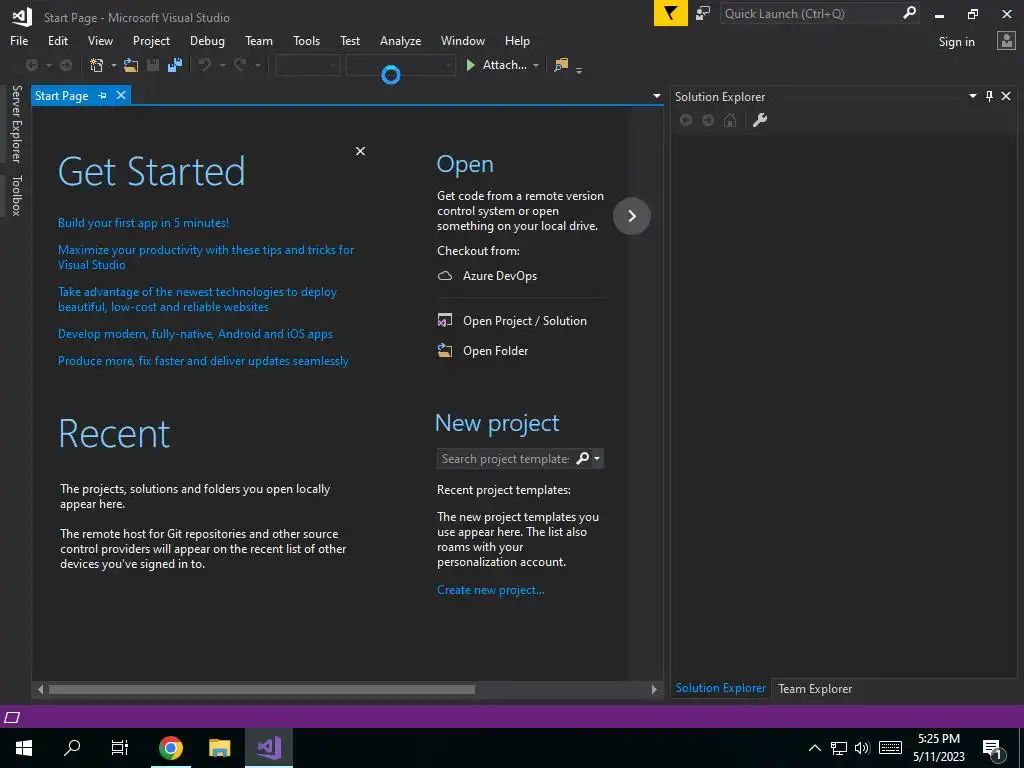Open the Tools menu

click(x=306, y=40)
